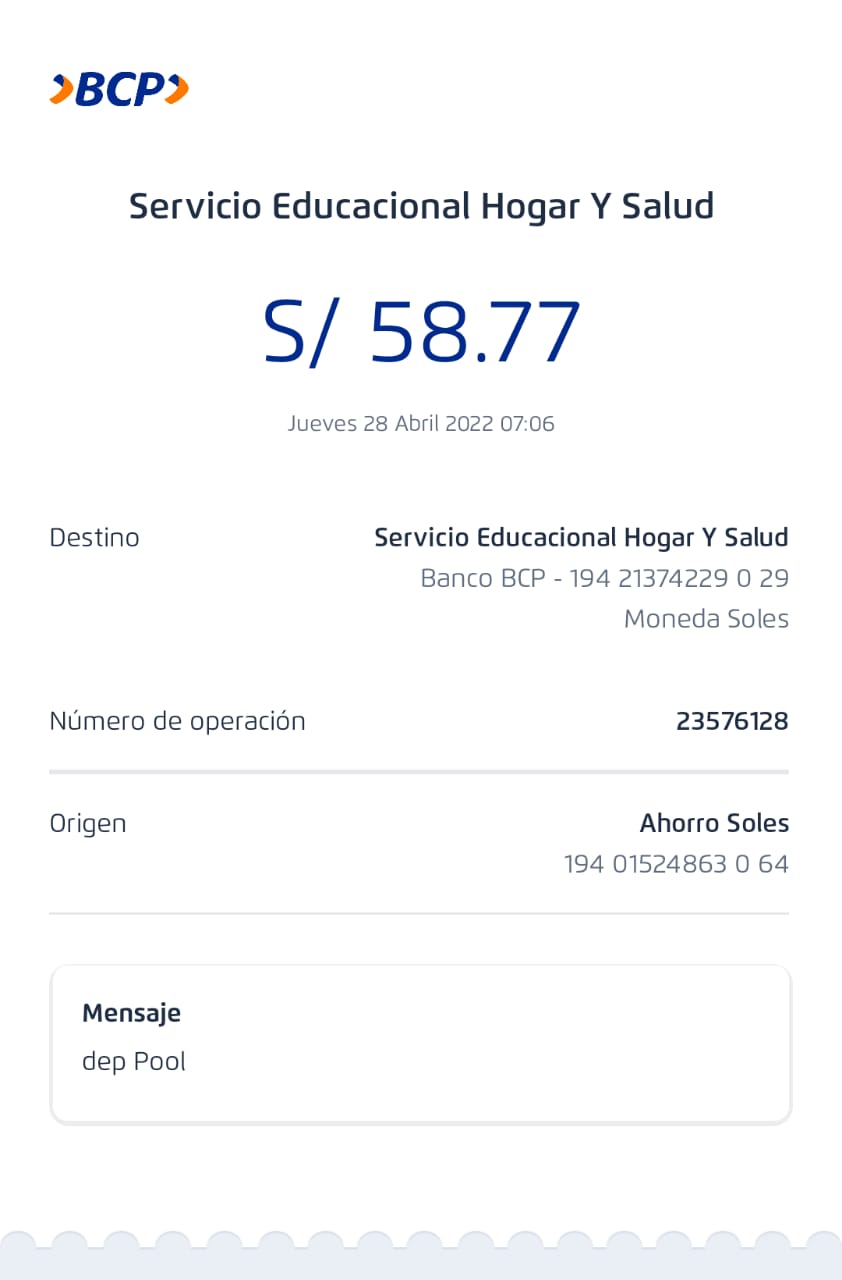Image resolution: width=842 pixels, height=1280 pixels.
Task: Select origin account 194 01524863 0 64
Action: [676, 864]
